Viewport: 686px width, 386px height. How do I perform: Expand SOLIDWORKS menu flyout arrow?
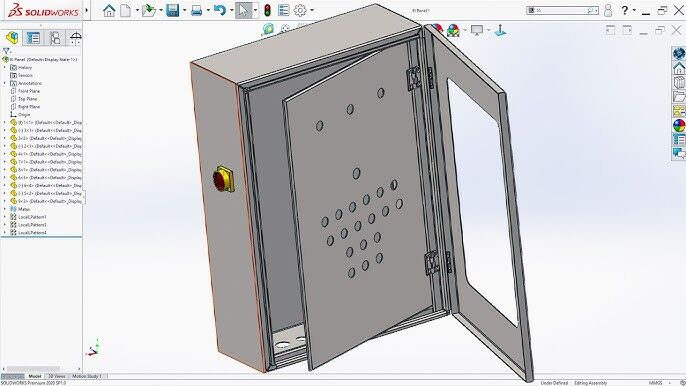coord(86,10)
